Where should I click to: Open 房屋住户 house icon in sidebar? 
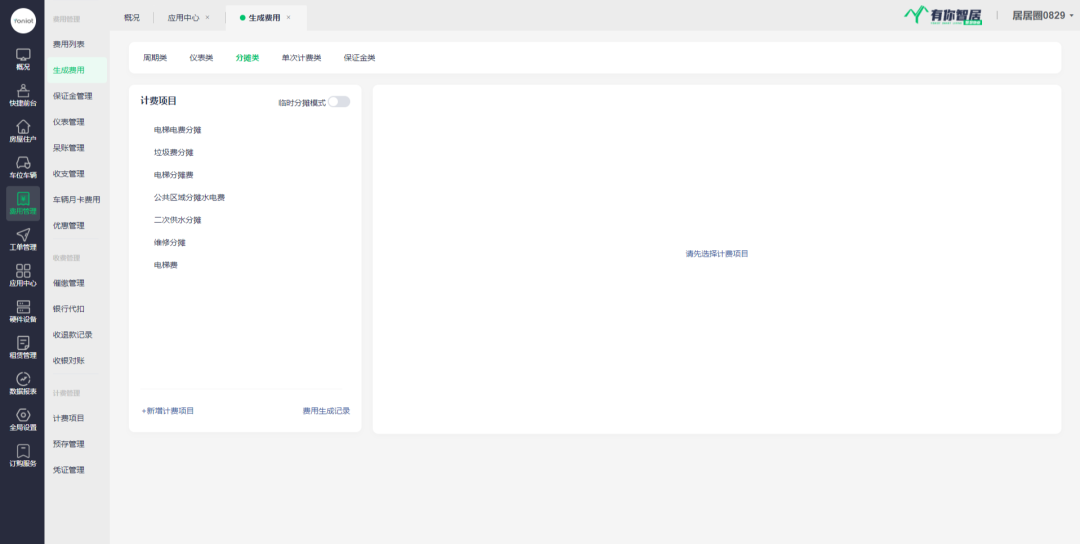(23, 130)
